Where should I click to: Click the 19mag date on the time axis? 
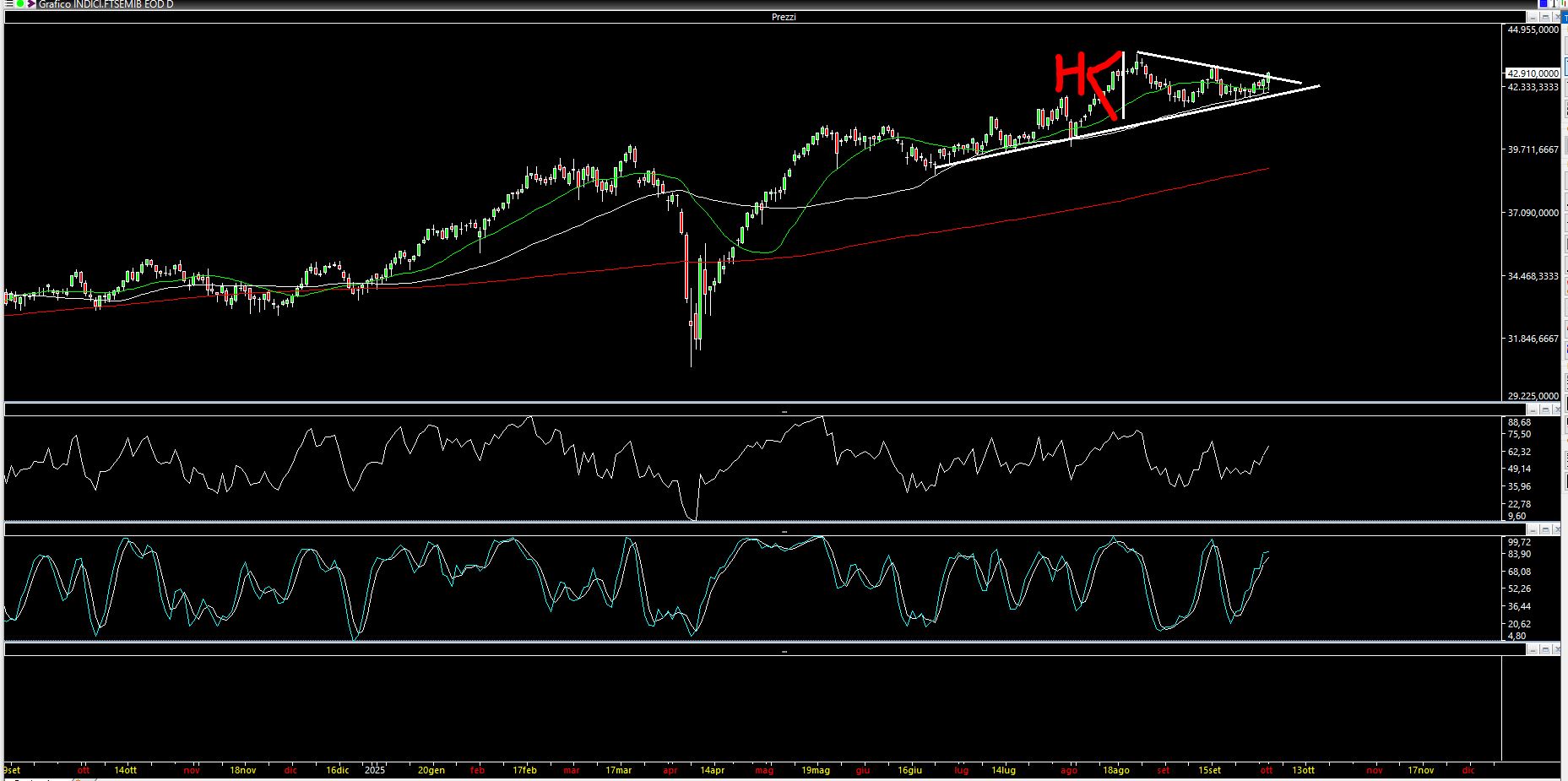[x=816, y=770]
